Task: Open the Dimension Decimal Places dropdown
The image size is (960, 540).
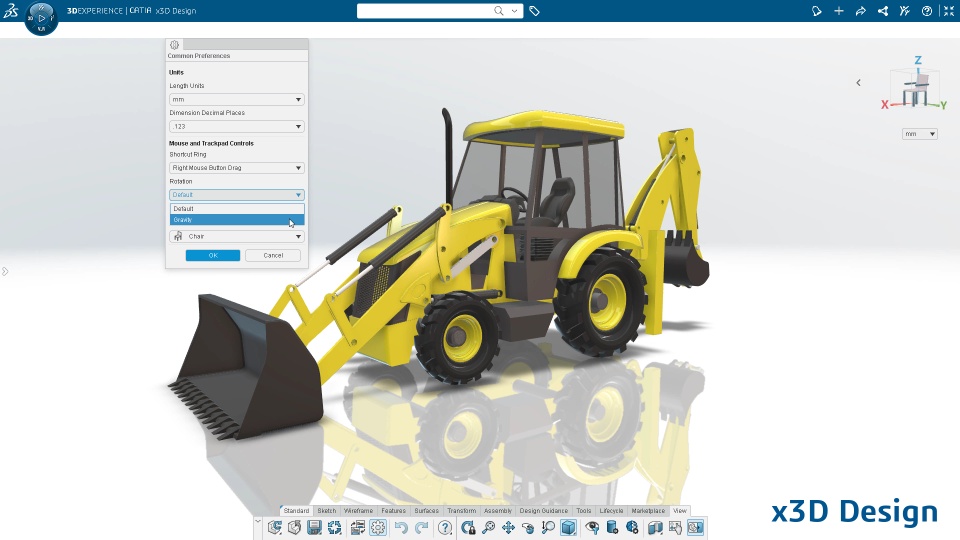Action: (236, 126)
